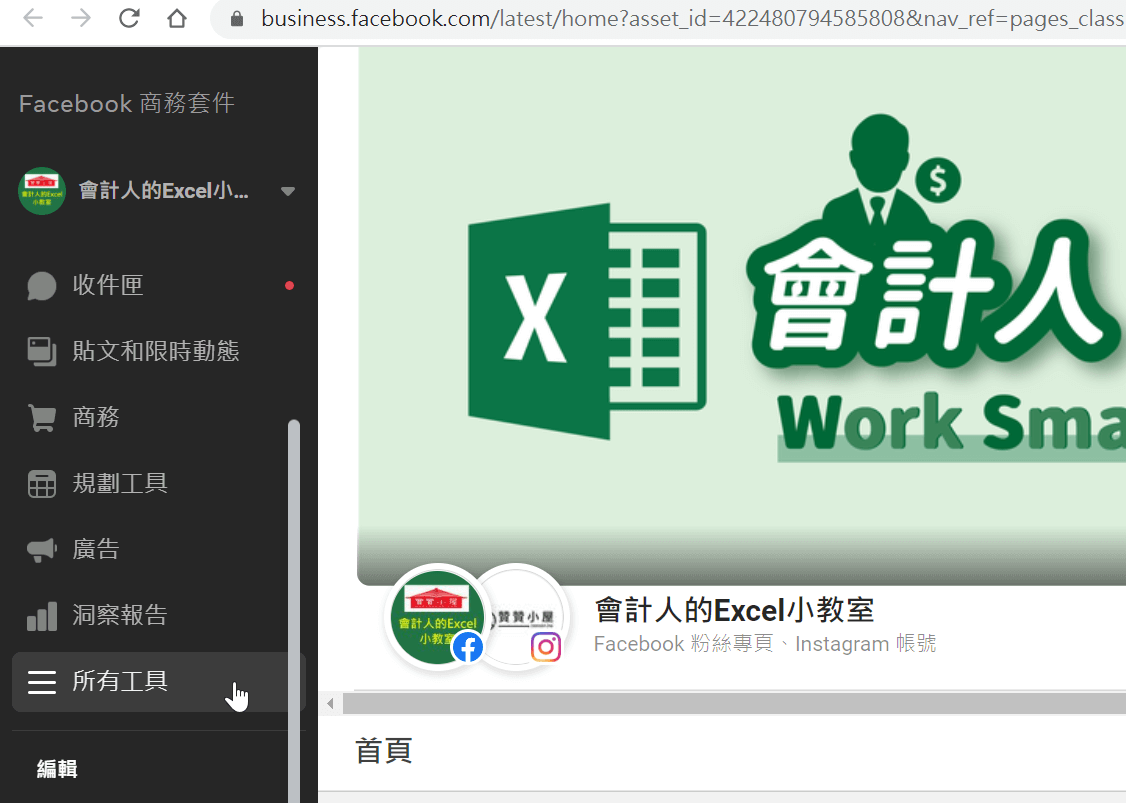Viewport: 1126px width, 803px height.
Task: Open 所有工具 all tools menu item
Action: 159,682
